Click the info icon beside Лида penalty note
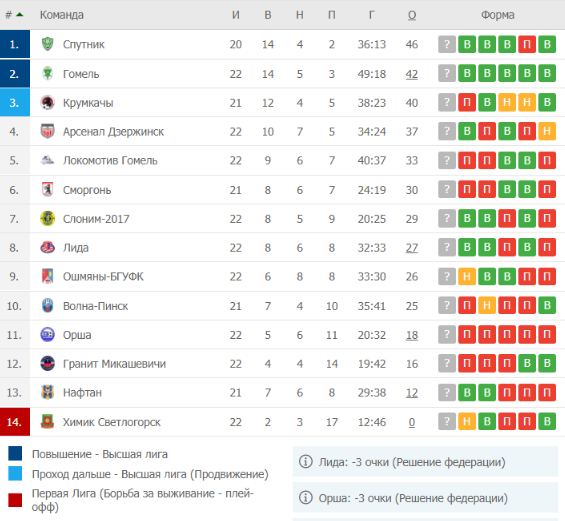This screenshot has width=565, height=521. point(306,461)
